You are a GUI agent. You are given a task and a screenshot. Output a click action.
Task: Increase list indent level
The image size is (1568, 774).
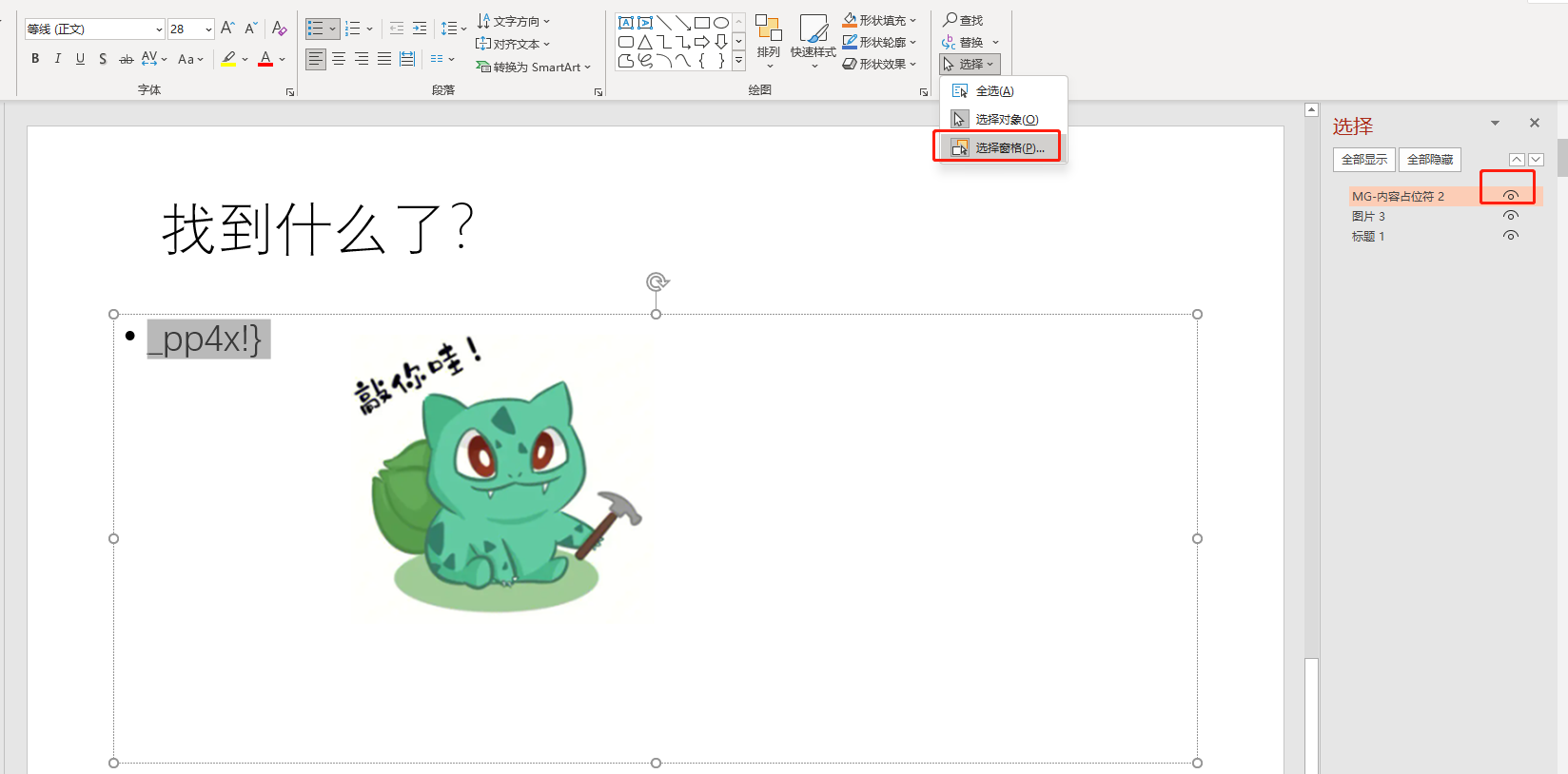click(420, 29)
